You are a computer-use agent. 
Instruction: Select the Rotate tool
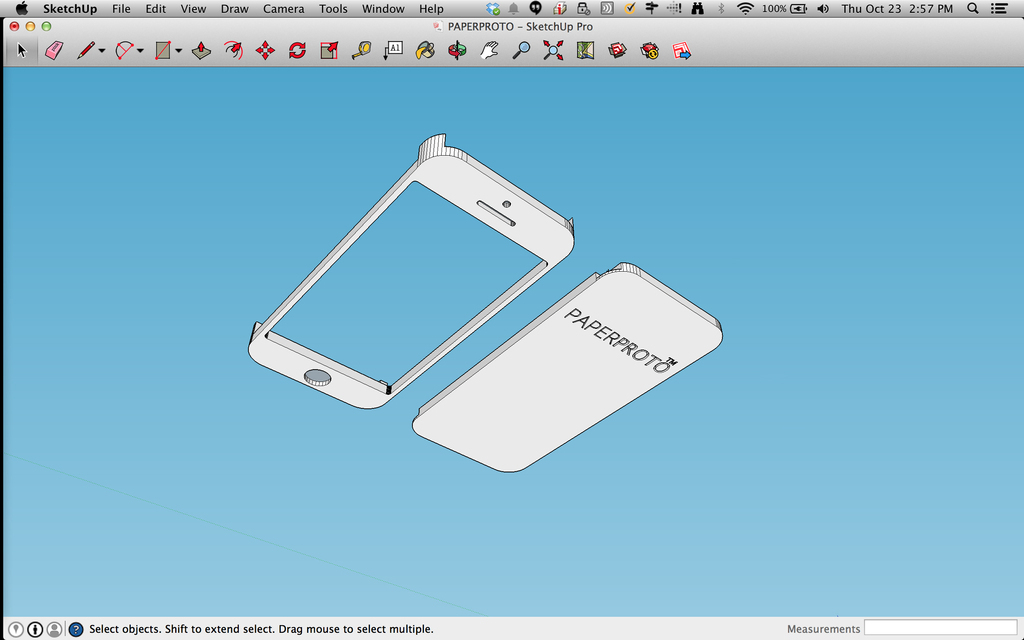297,50
